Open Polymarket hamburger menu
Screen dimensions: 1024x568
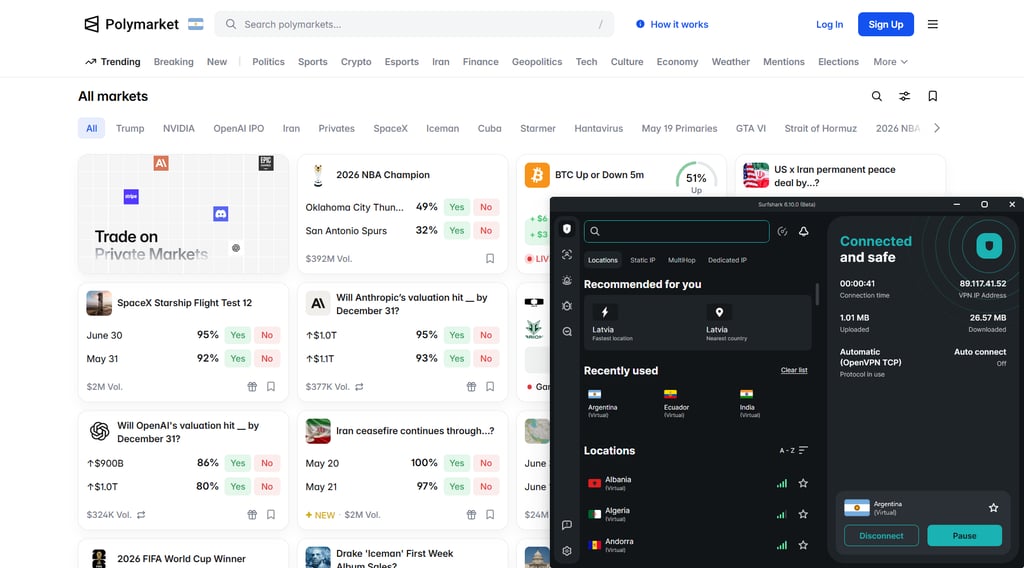pos(933,24)
